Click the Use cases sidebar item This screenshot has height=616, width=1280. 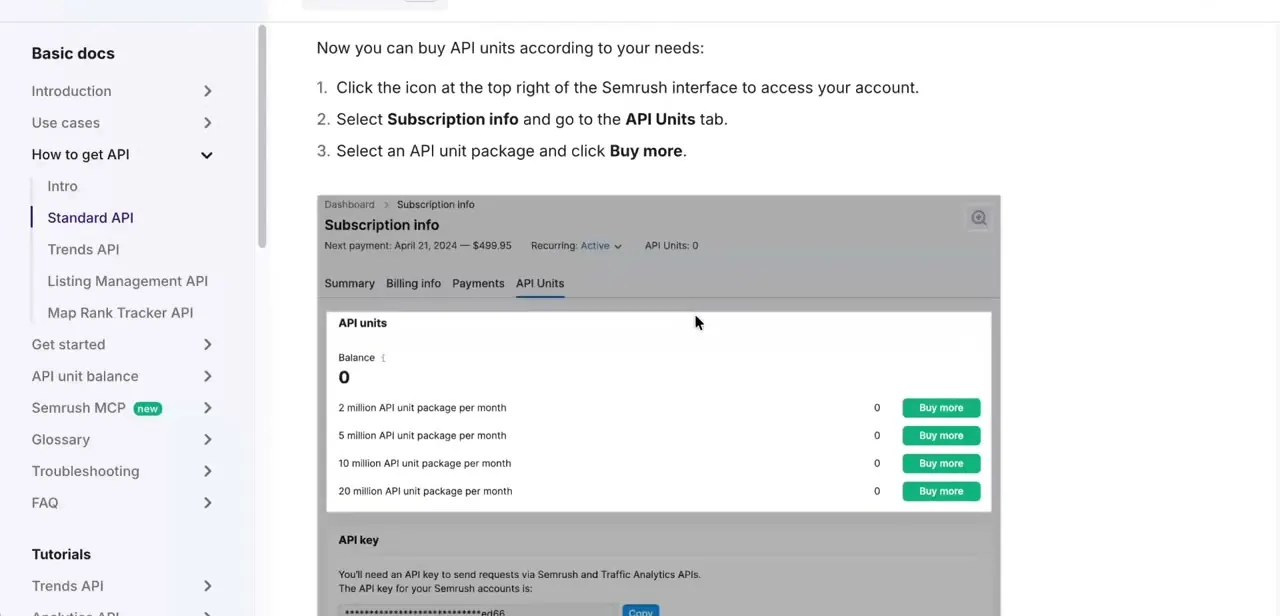click(65, 123)
